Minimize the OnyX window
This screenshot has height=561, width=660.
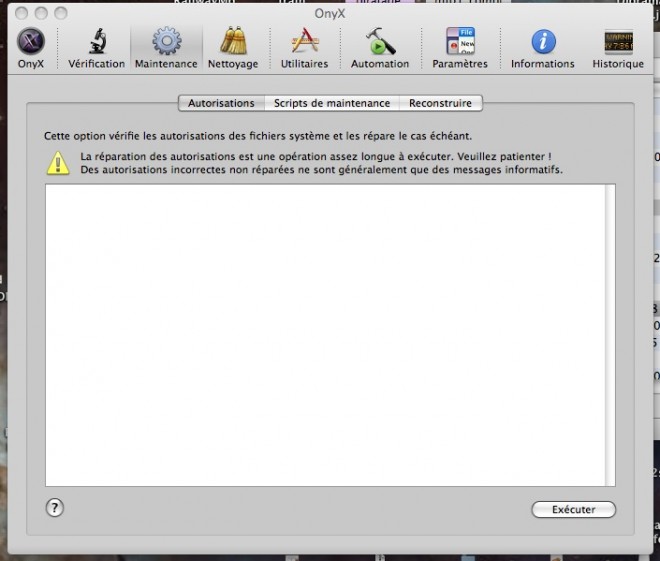coord(41,13)
